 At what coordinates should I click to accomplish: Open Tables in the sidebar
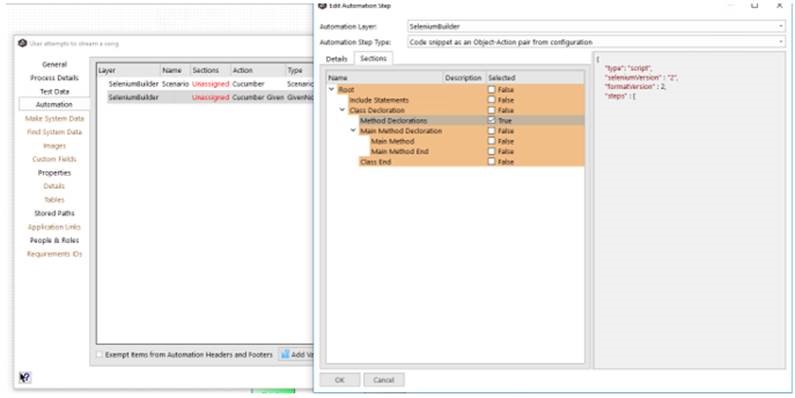tap(54, 200)
